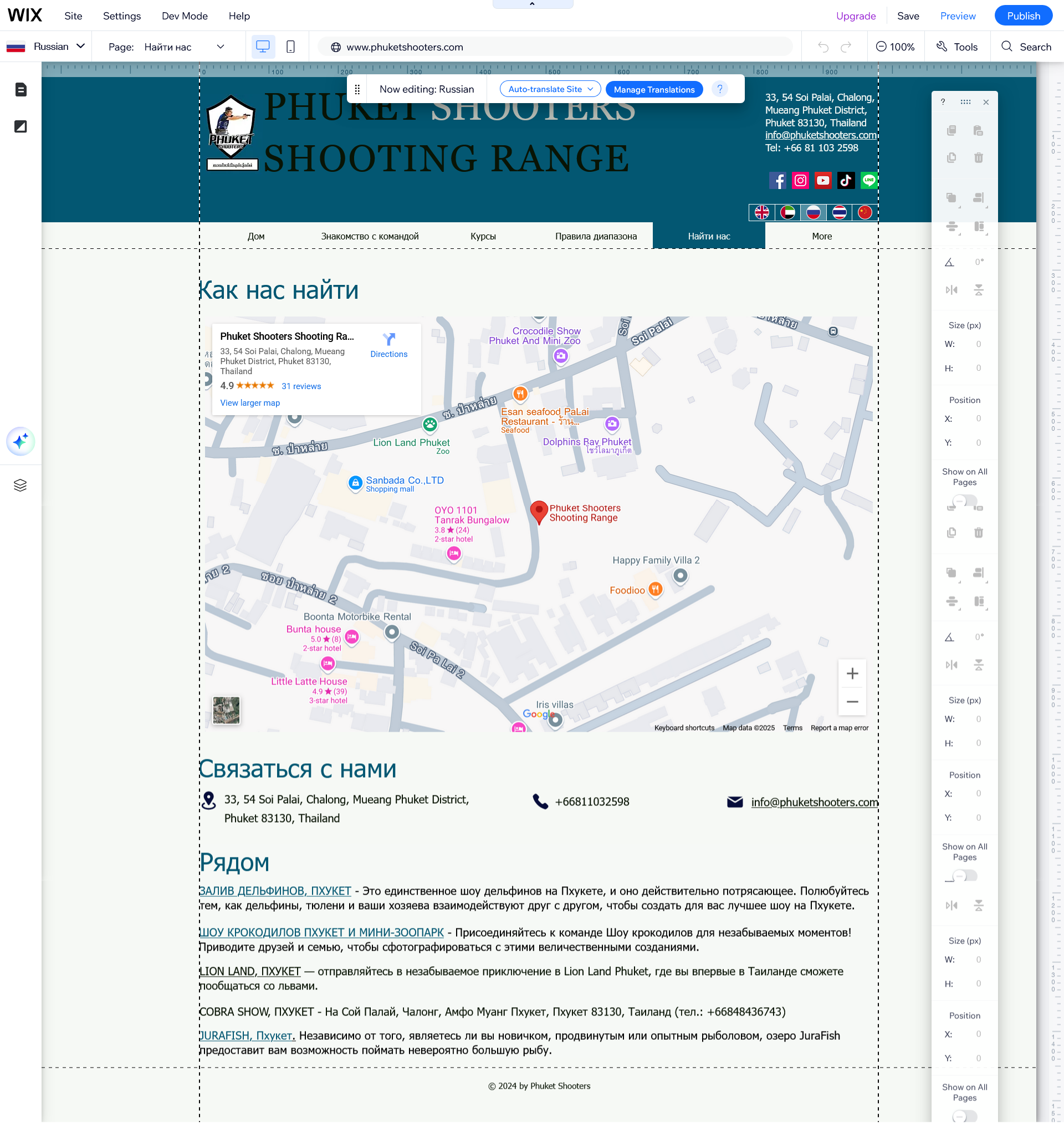Viewport: 1064px width, 1123px height.
Task: Zoom in the map with plus
Action: coord(852,673)
